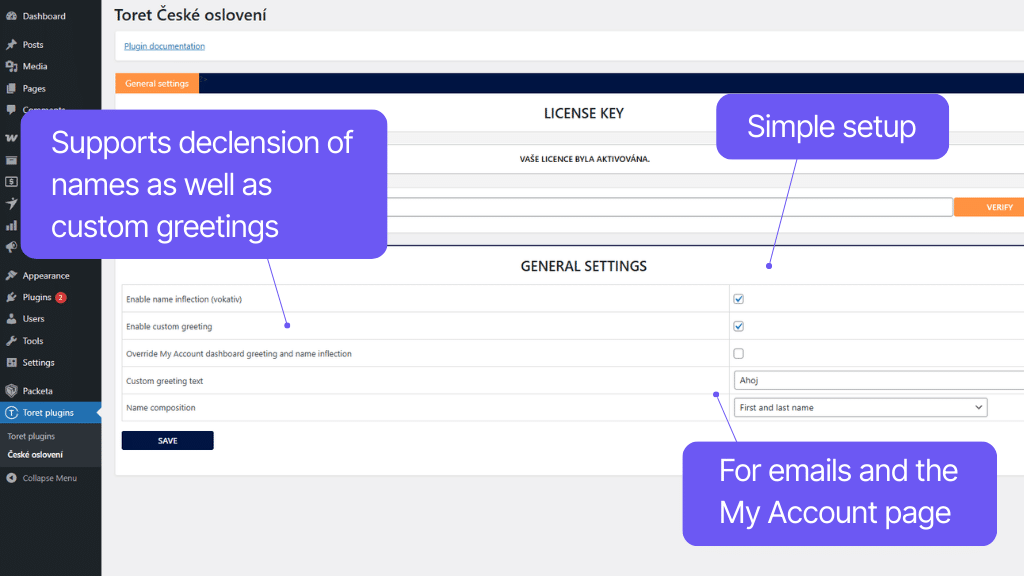Click the Appearance paintbrush icon
The image size is (1024, 576).
(x=11, y=276)
